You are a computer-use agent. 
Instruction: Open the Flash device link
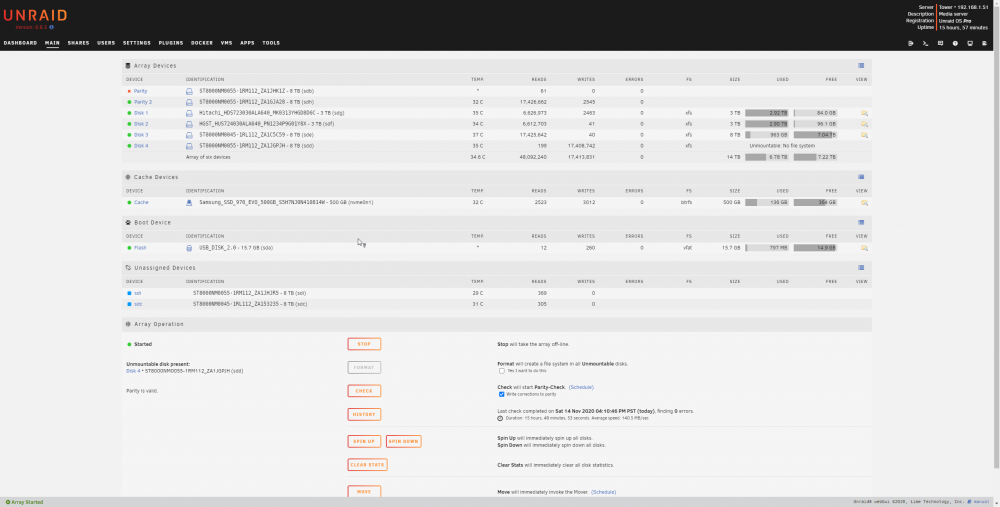[140, 247]
